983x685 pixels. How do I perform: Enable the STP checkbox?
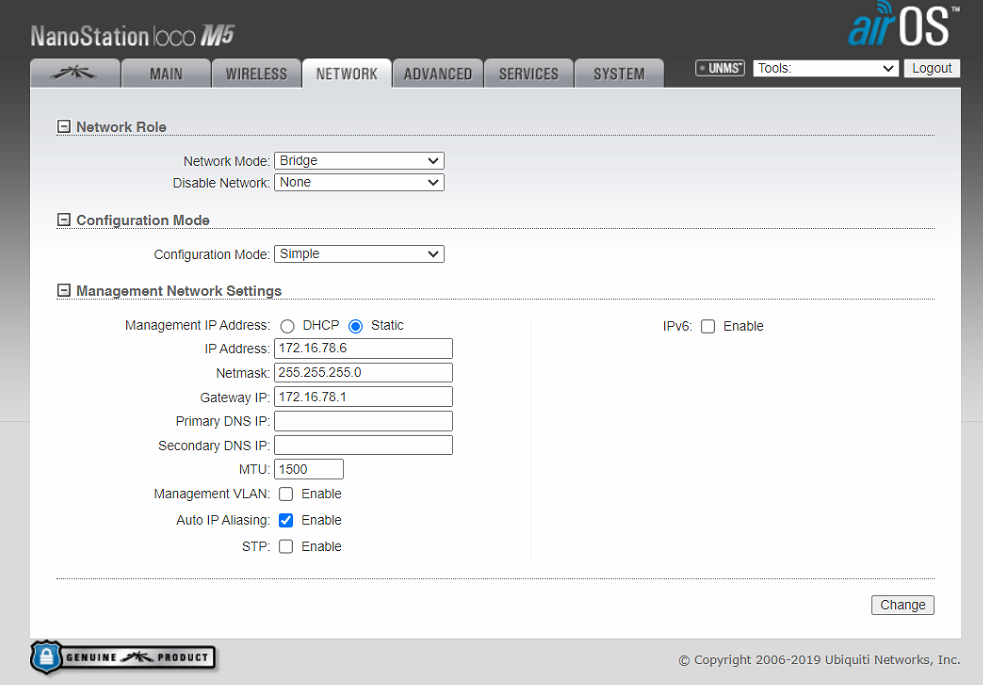click(x=286, y=546)
